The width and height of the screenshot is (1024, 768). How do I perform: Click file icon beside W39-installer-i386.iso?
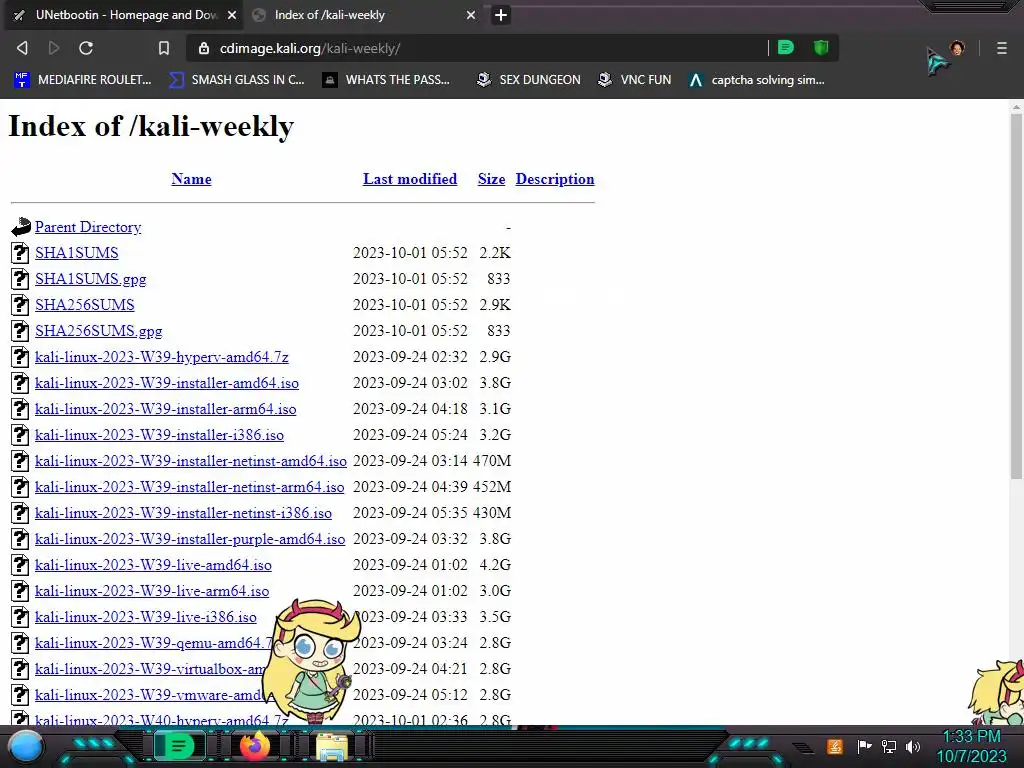coord(20,435)
